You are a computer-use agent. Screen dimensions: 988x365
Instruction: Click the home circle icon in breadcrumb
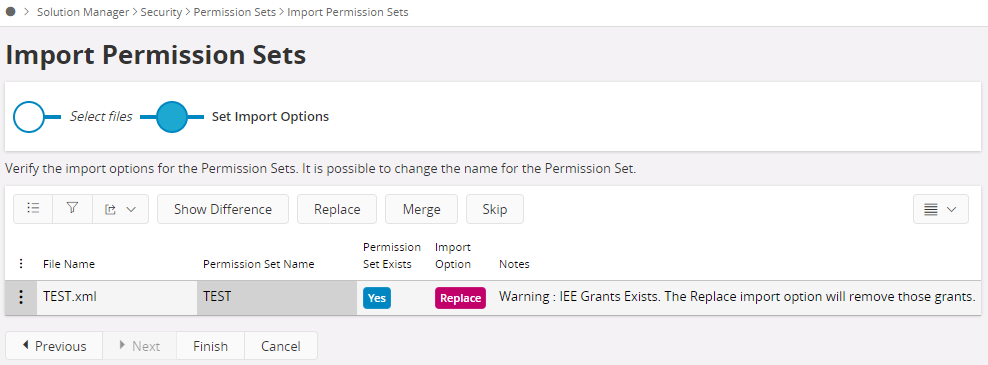point(10,12)
